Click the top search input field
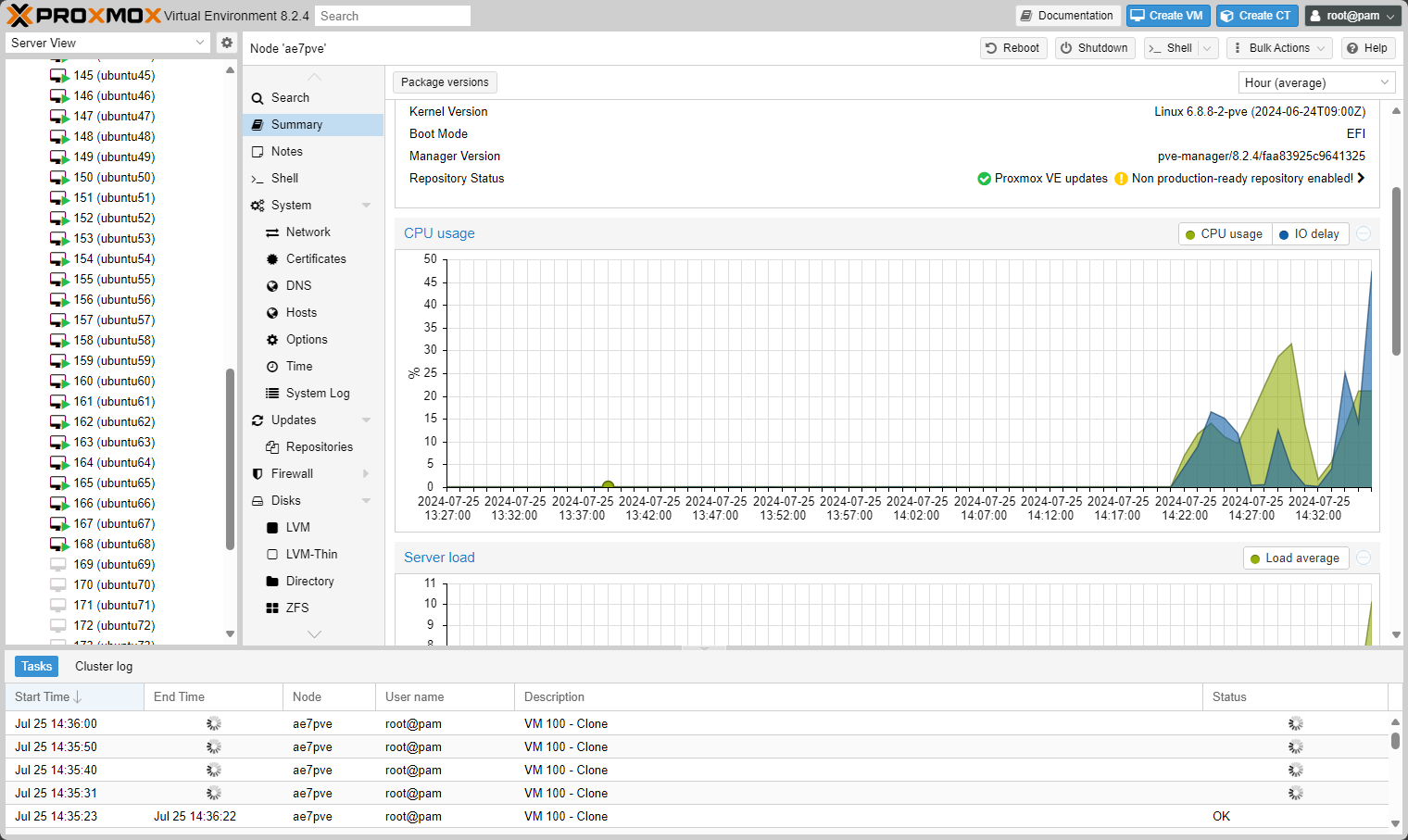This screenshot has width=1408, height=840. 392,16
